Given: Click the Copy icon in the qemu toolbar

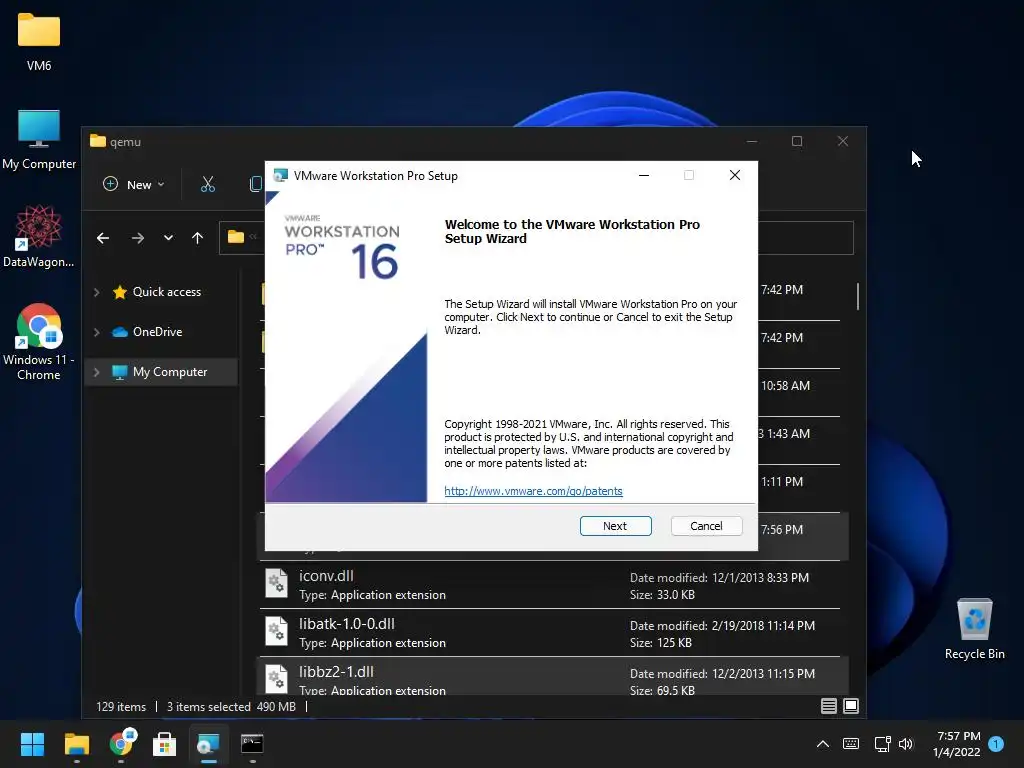Looking at the screenshot, I should (x=255, y=185).
